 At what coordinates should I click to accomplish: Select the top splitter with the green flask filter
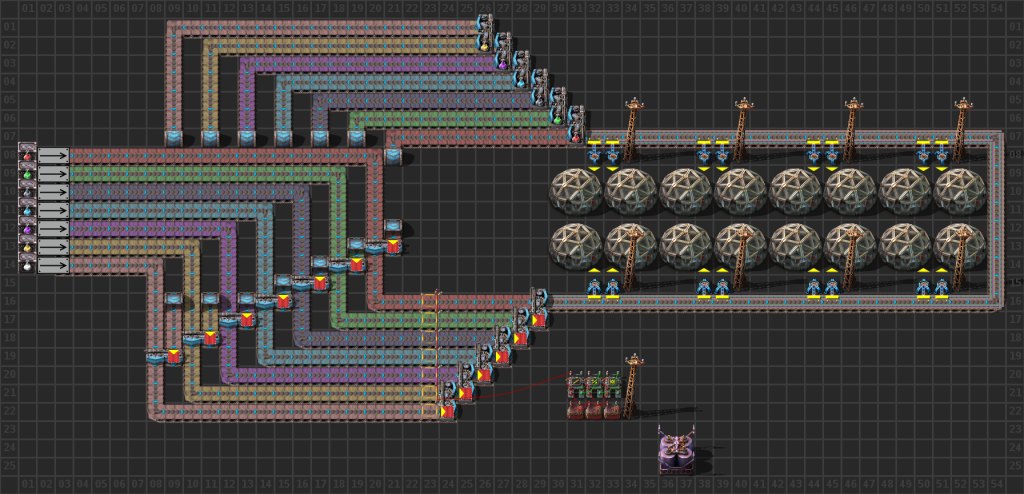pos(558,108)
